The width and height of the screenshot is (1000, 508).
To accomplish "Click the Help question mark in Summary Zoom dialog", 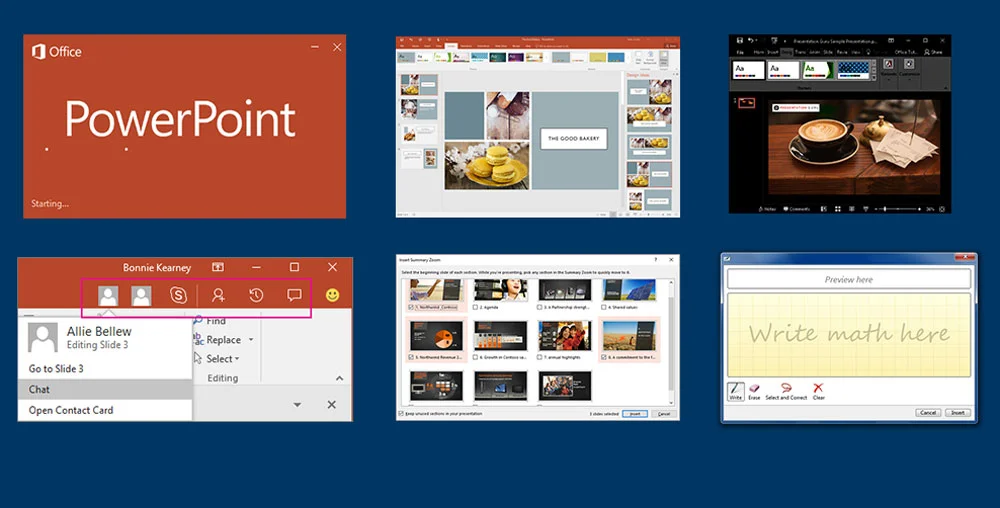I will coord(656,259).
